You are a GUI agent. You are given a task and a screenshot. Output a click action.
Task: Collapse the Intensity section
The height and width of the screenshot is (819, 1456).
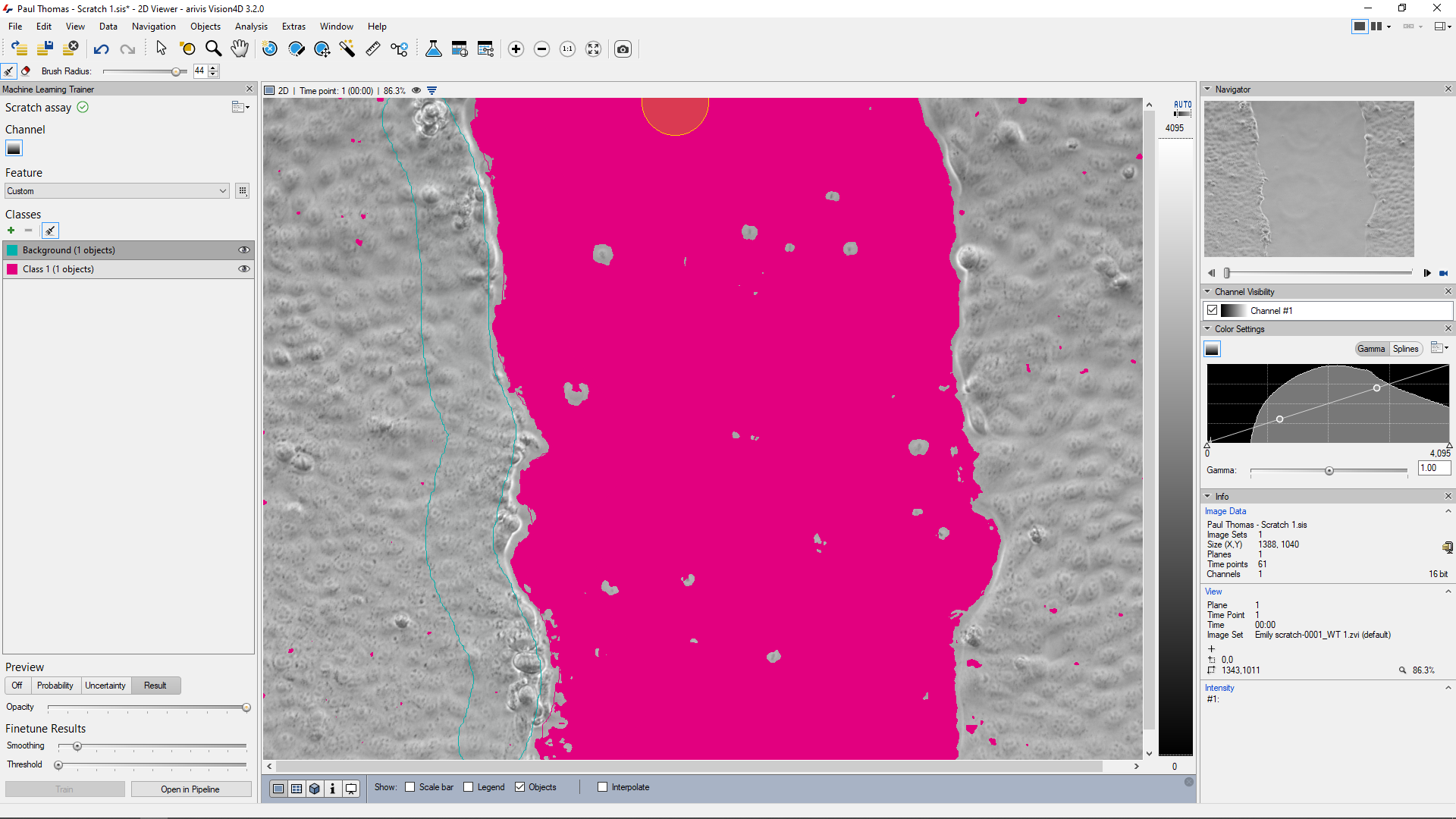click(x=1448, y=689)
